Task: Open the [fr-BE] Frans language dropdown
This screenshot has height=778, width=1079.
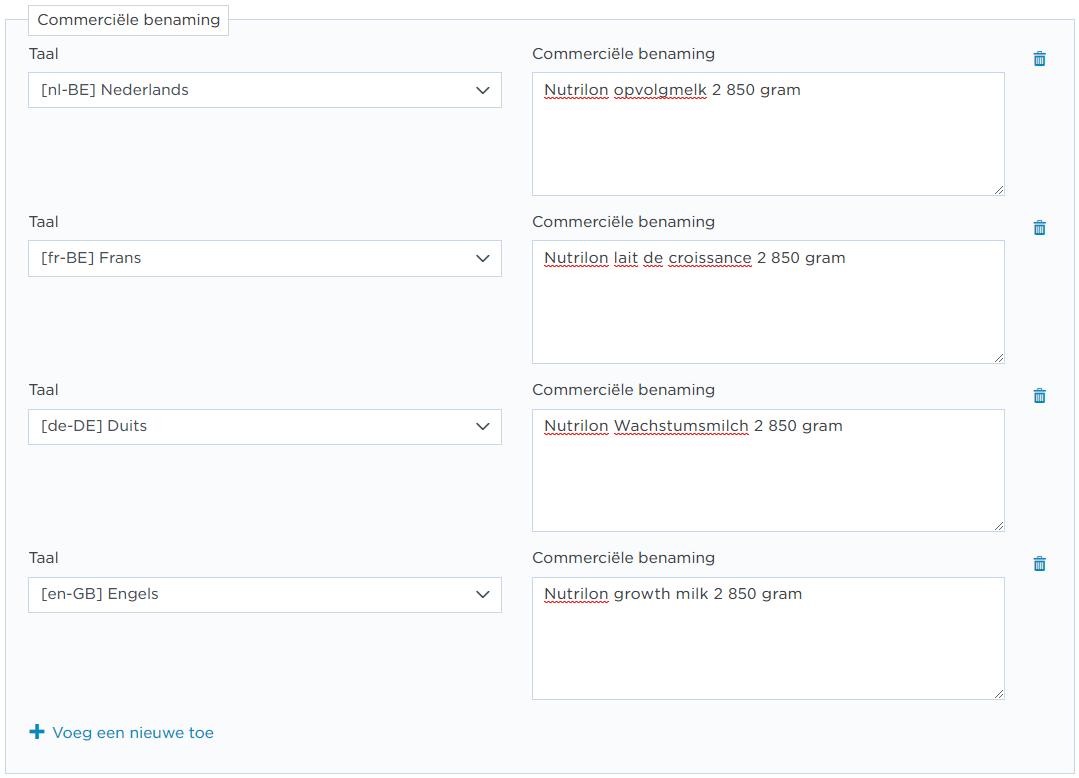Action: coord(265,259)
